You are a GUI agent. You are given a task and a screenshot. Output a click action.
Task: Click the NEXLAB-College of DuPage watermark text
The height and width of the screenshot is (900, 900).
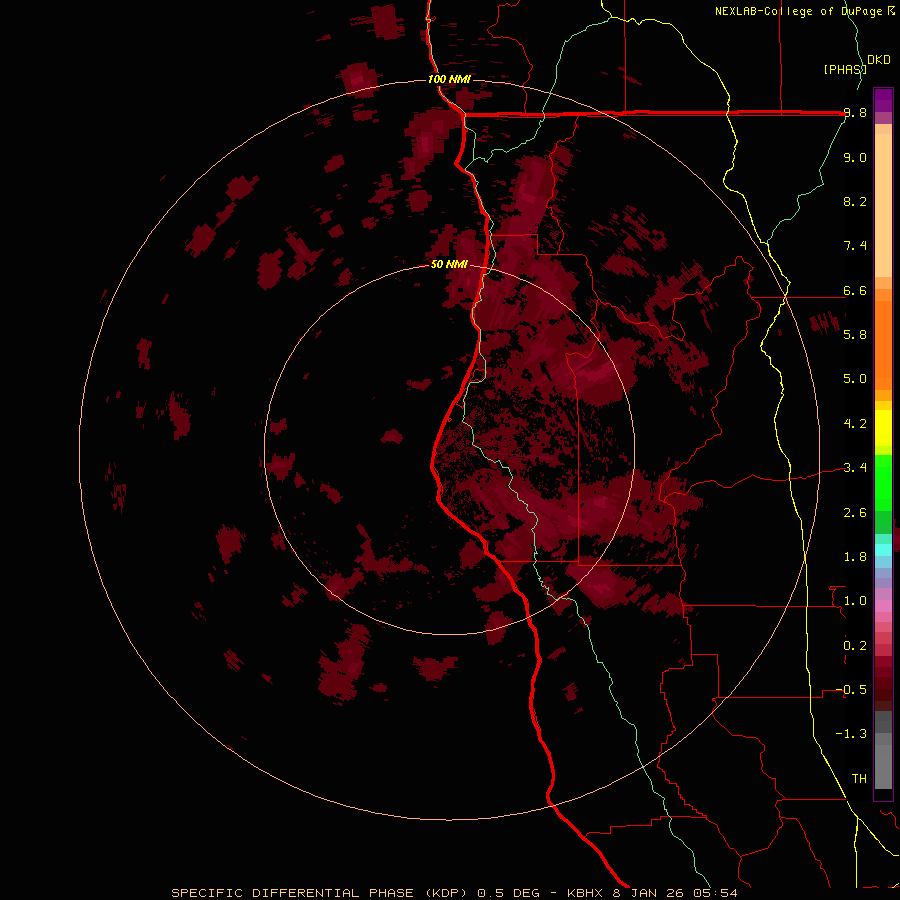(x=801, y=11)
